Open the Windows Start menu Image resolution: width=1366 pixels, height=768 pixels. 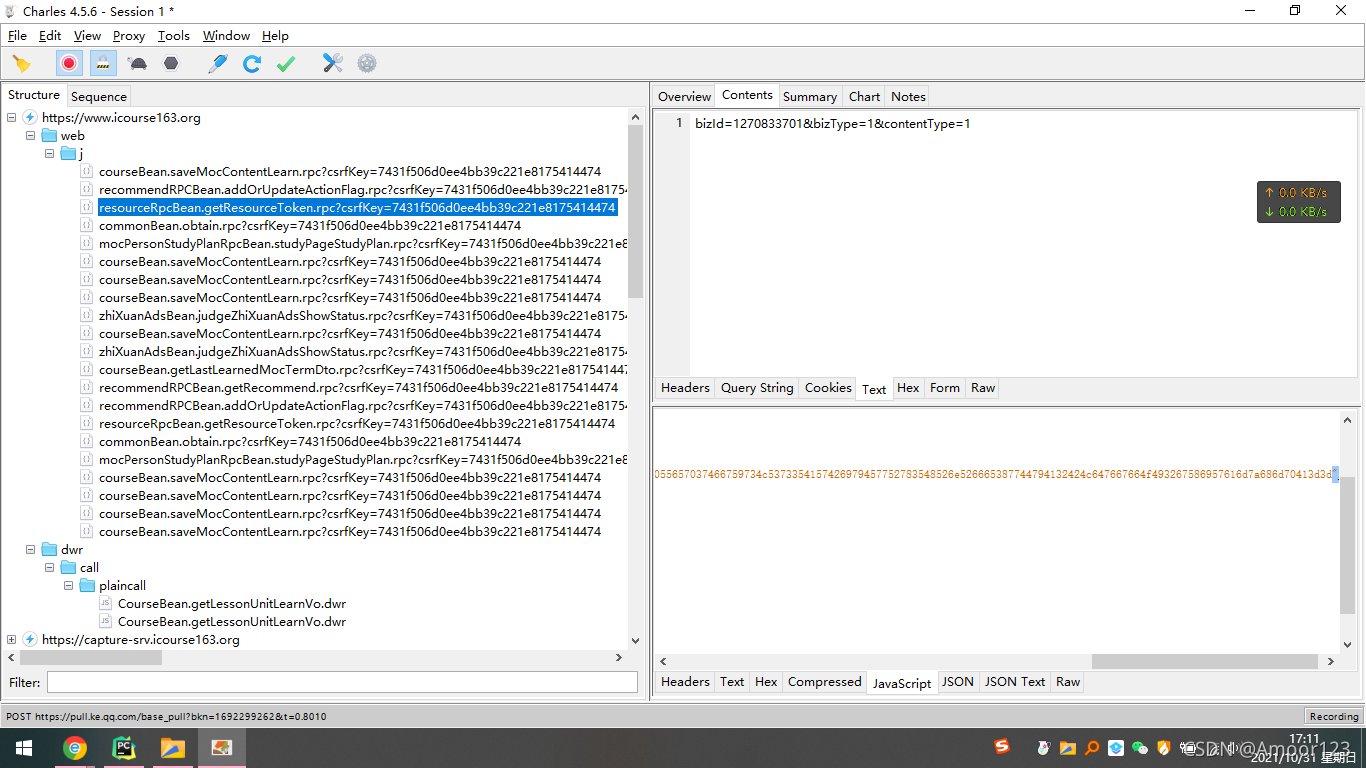click(24, 748)
